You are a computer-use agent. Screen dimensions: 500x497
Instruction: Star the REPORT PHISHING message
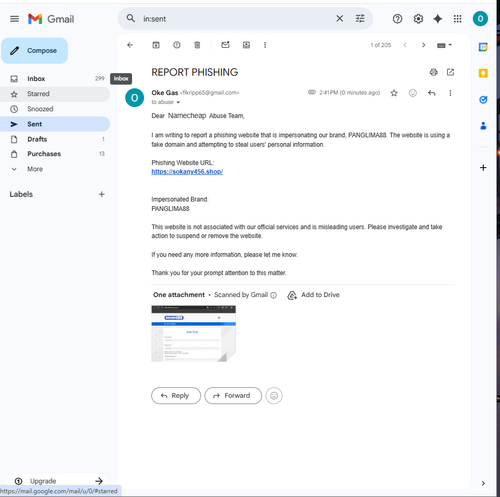coord(394,93)
